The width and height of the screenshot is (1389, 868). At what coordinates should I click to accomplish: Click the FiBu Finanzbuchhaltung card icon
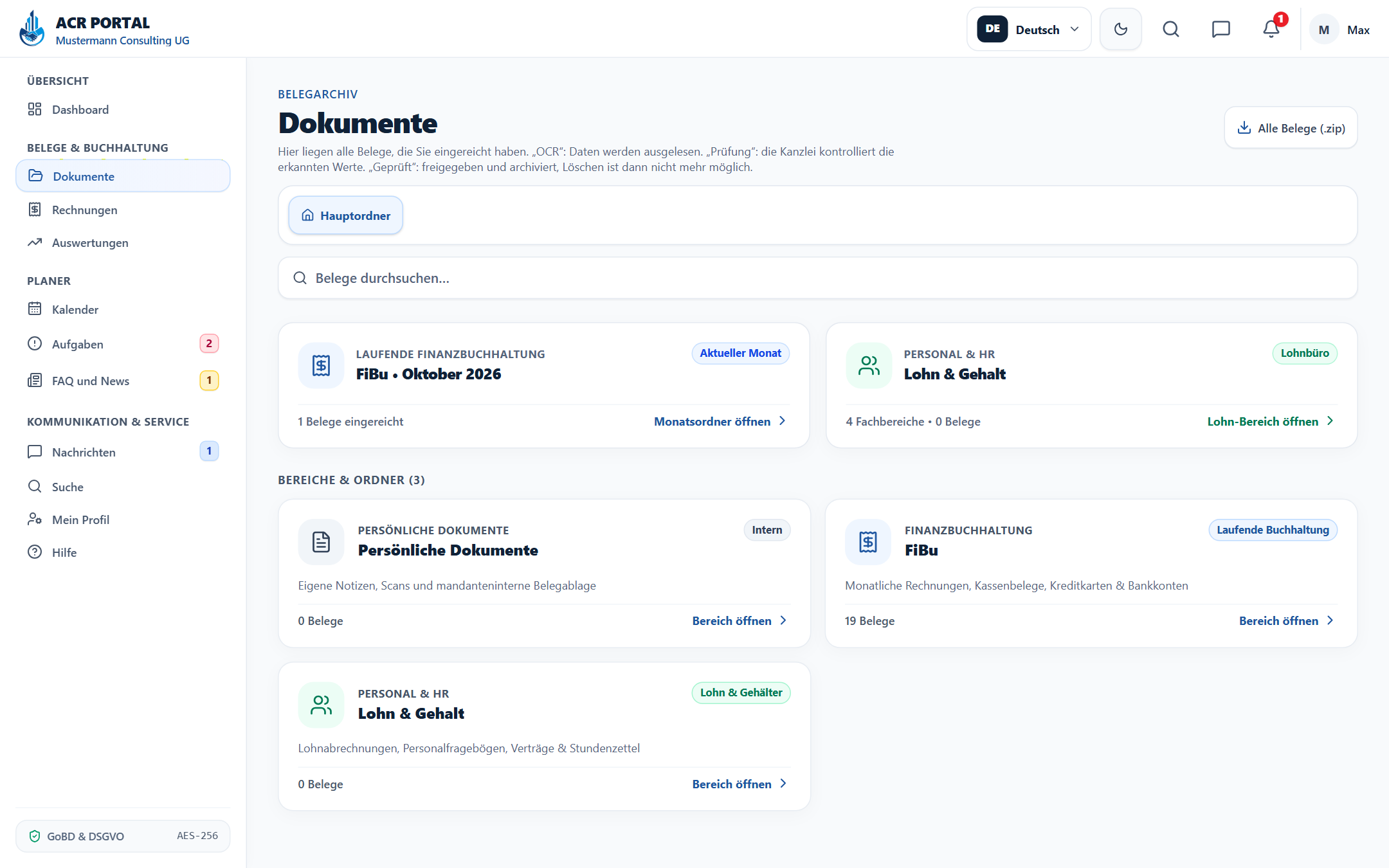pos(868,542)
